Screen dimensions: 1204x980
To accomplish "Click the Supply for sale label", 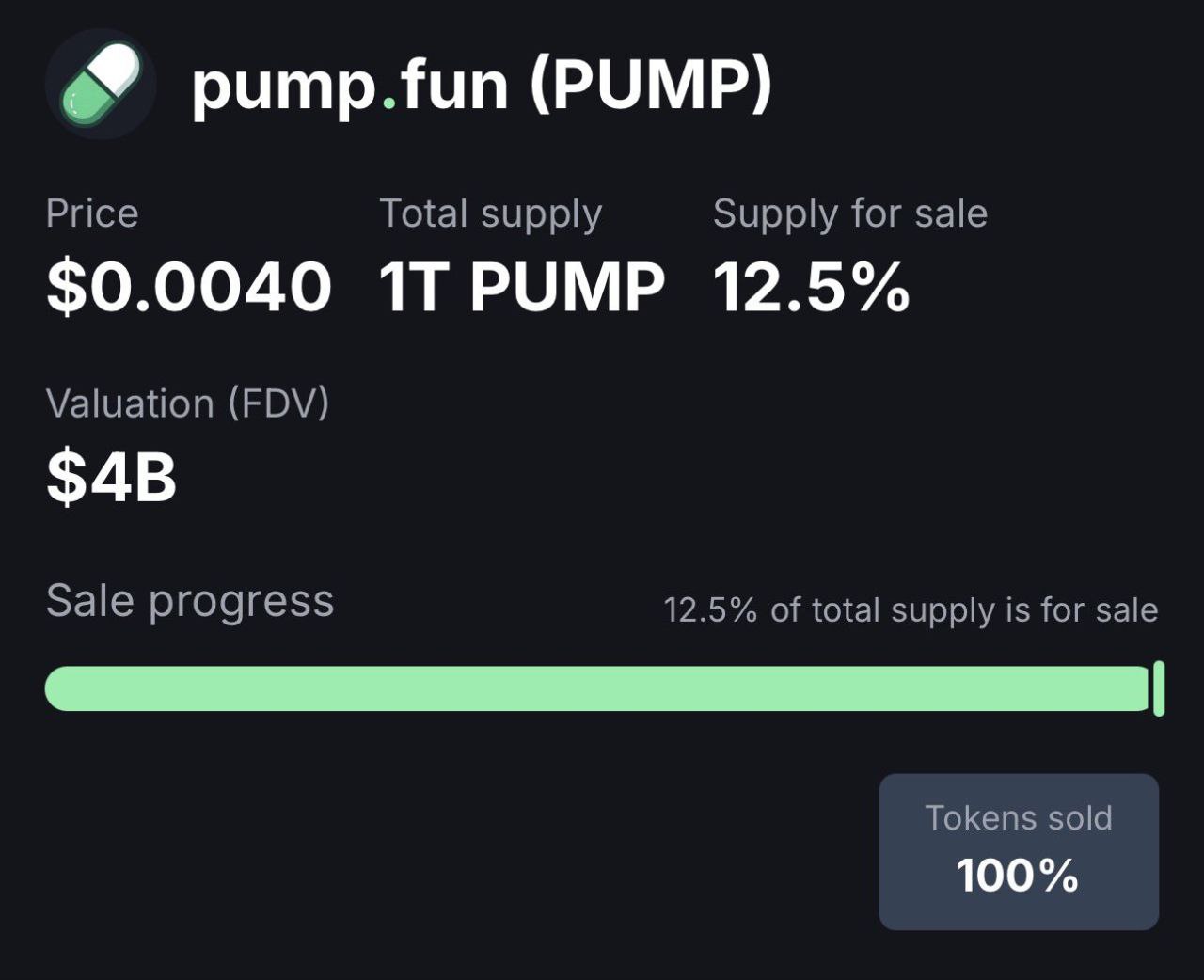I will [850, 213].
